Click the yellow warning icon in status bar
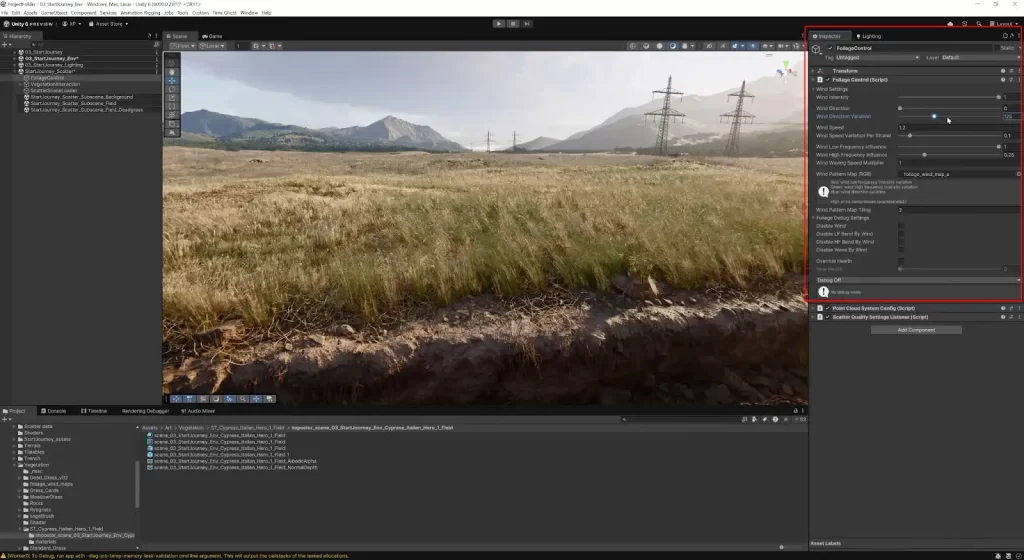The image size is (1024, 560). coord(5,555)
